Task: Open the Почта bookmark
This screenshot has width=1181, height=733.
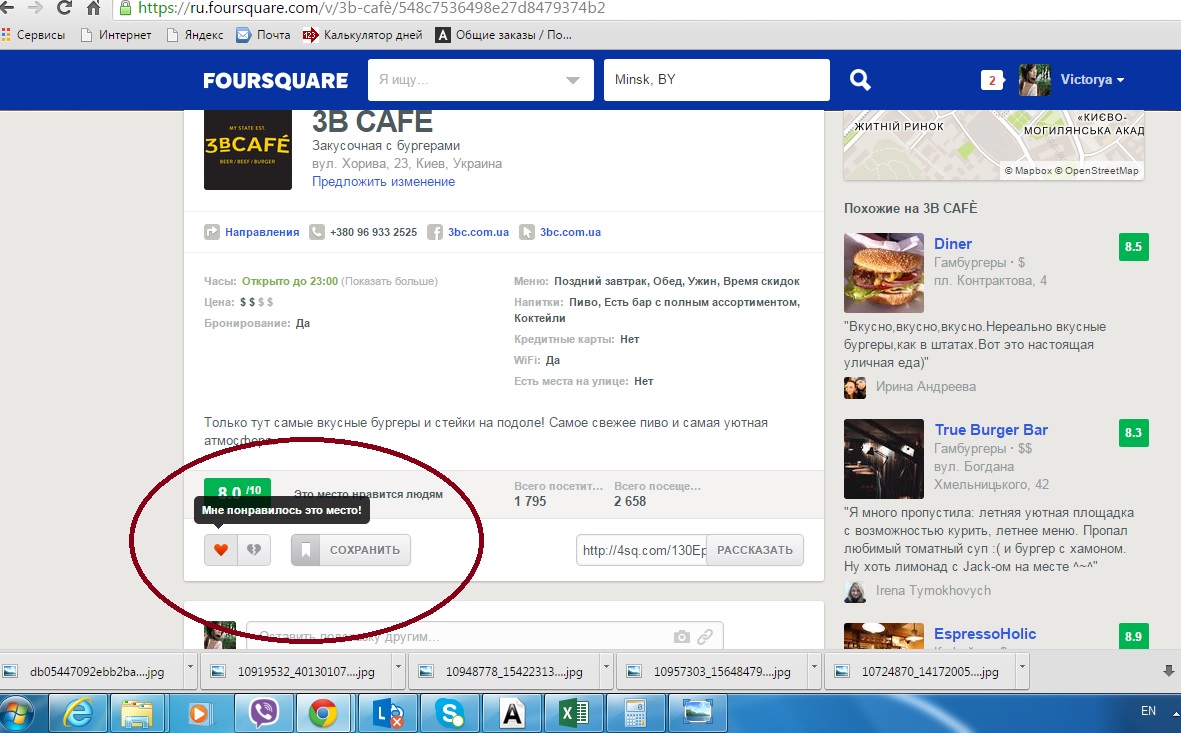Action: click(x=264, y=35)
